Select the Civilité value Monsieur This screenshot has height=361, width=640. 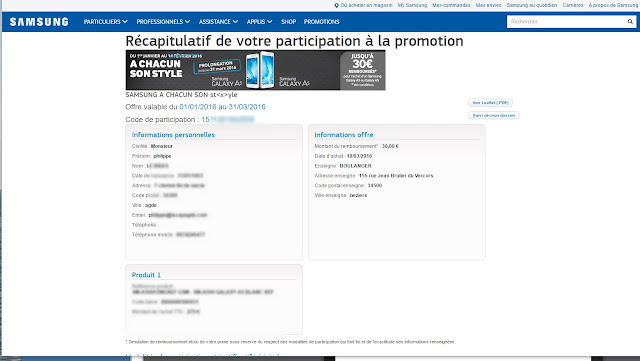[162, 146]
